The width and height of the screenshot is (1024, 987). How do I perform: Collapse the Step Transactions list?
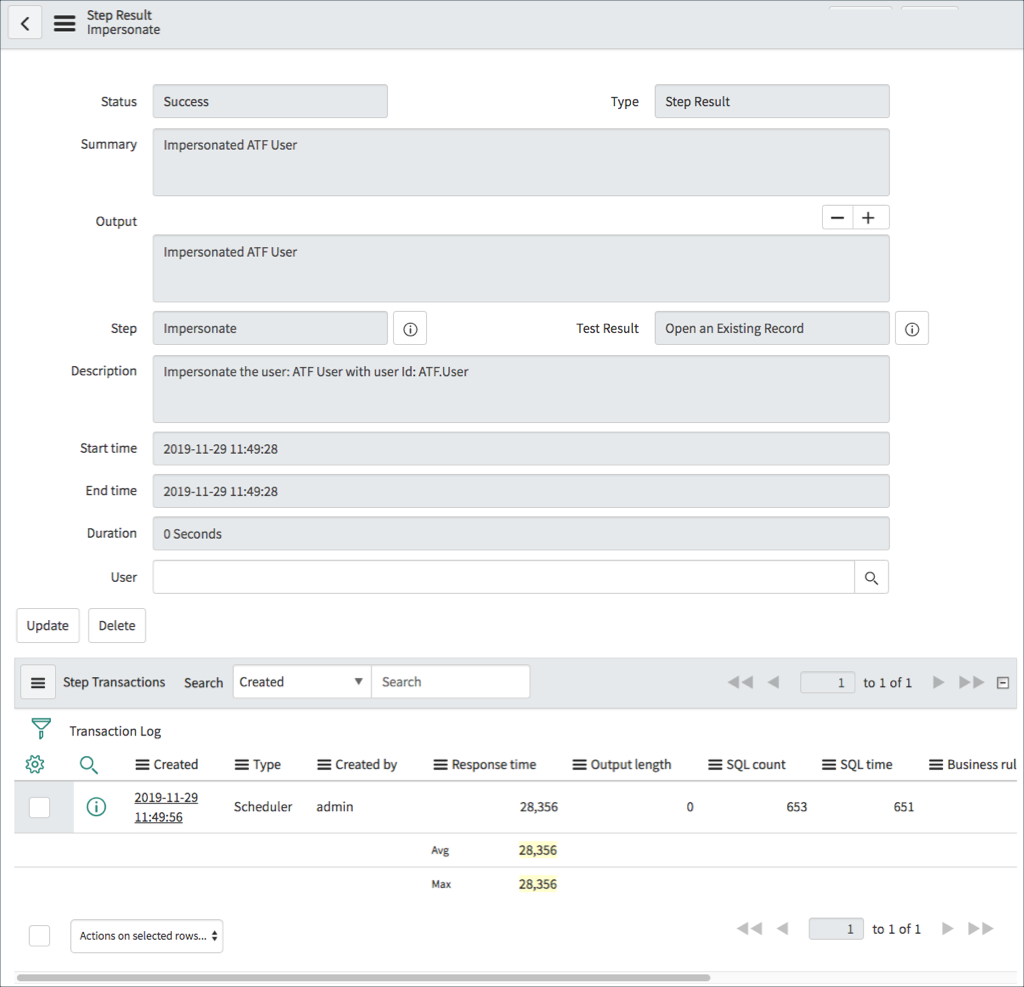1002,682
